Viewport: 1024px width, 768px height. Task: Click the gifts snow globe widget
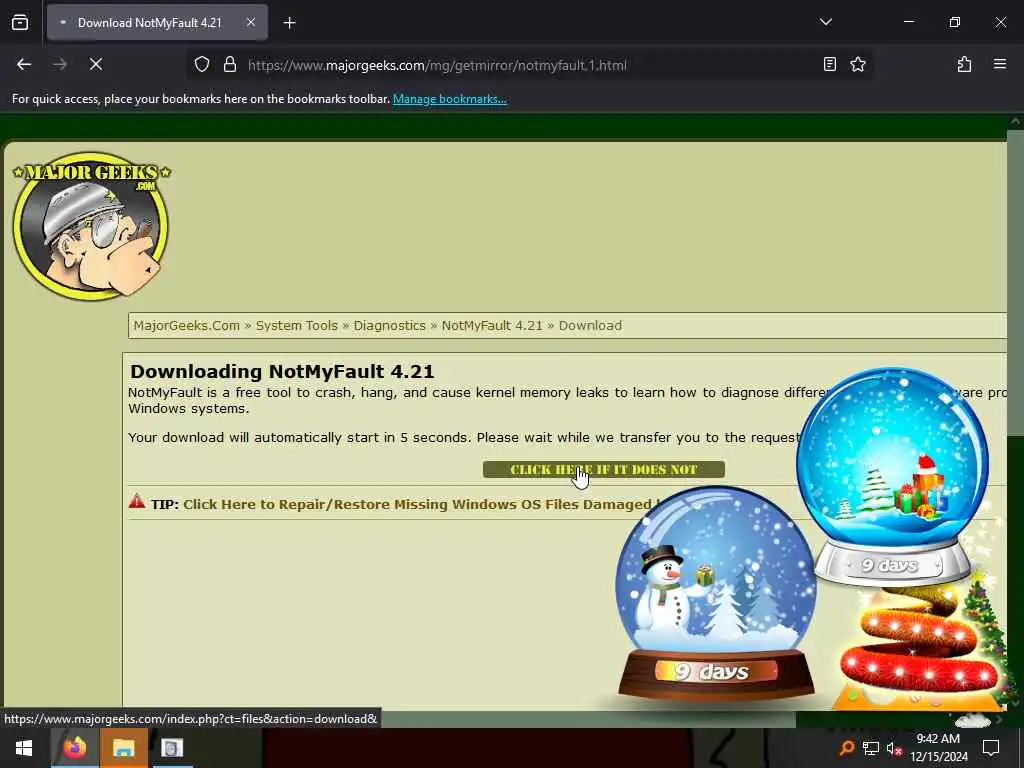892,477
